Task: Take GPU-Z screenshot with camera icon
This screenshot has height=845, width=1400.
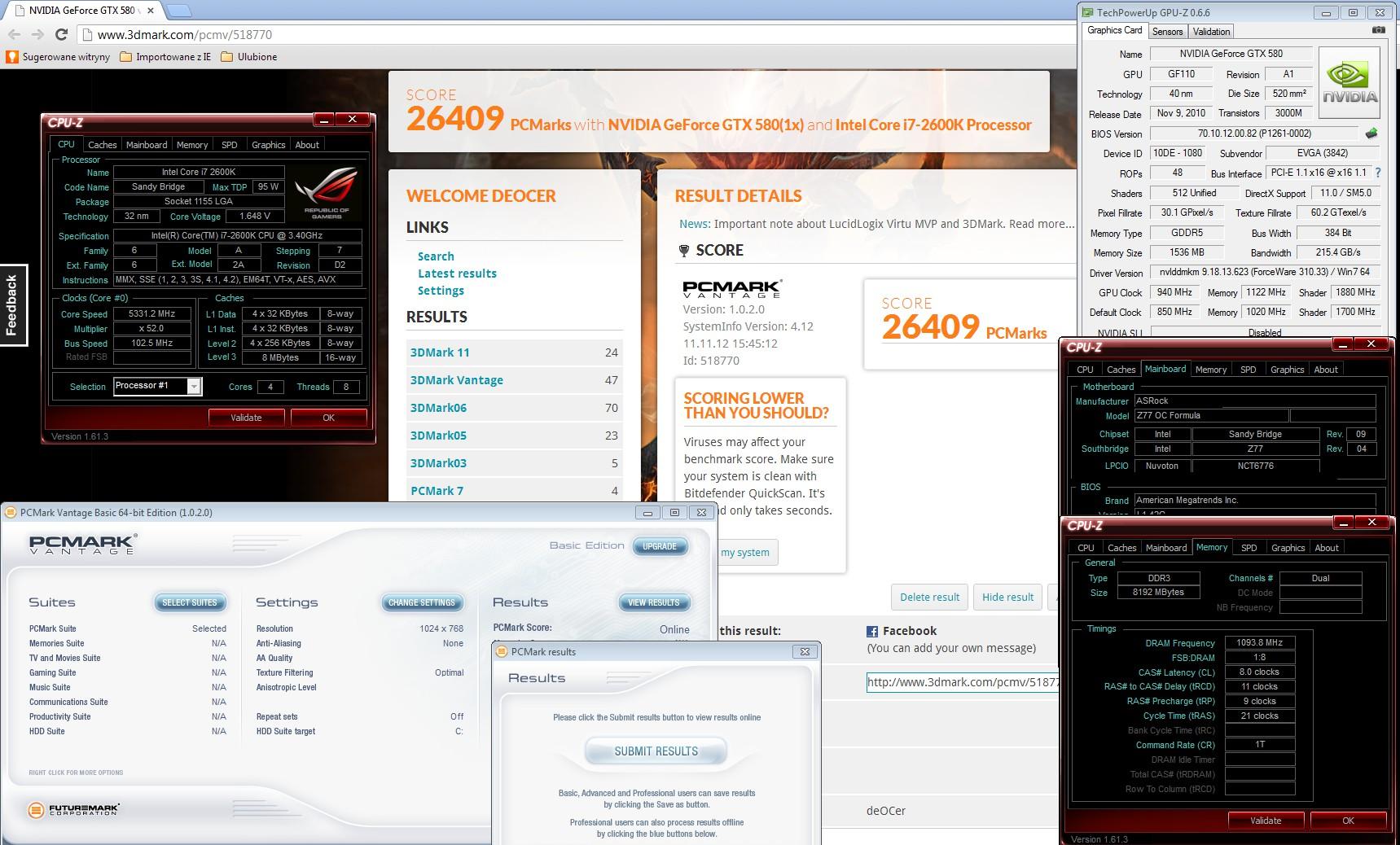Action: click(x=1378, y=30)
